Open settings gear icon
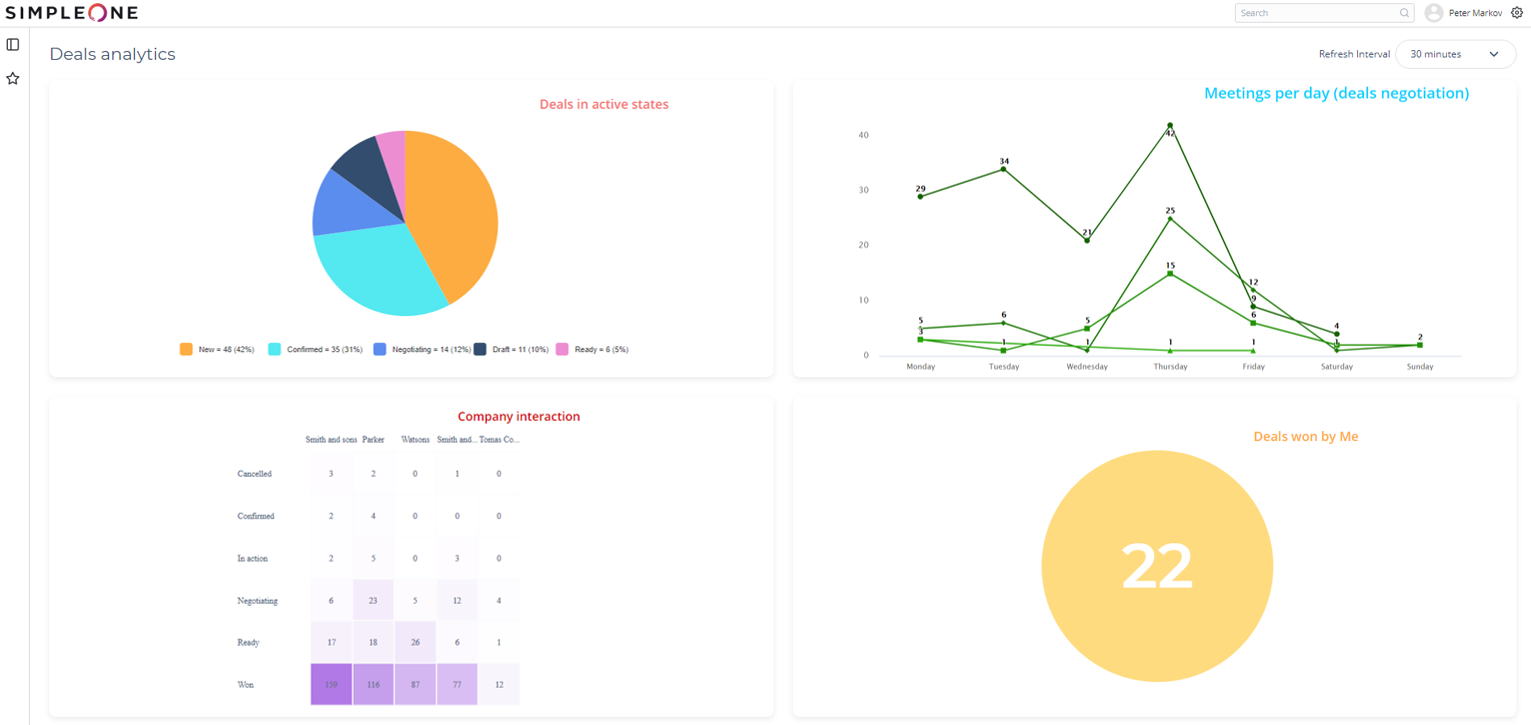Viewport: 1531px width, 725px height. [1517, 13]
